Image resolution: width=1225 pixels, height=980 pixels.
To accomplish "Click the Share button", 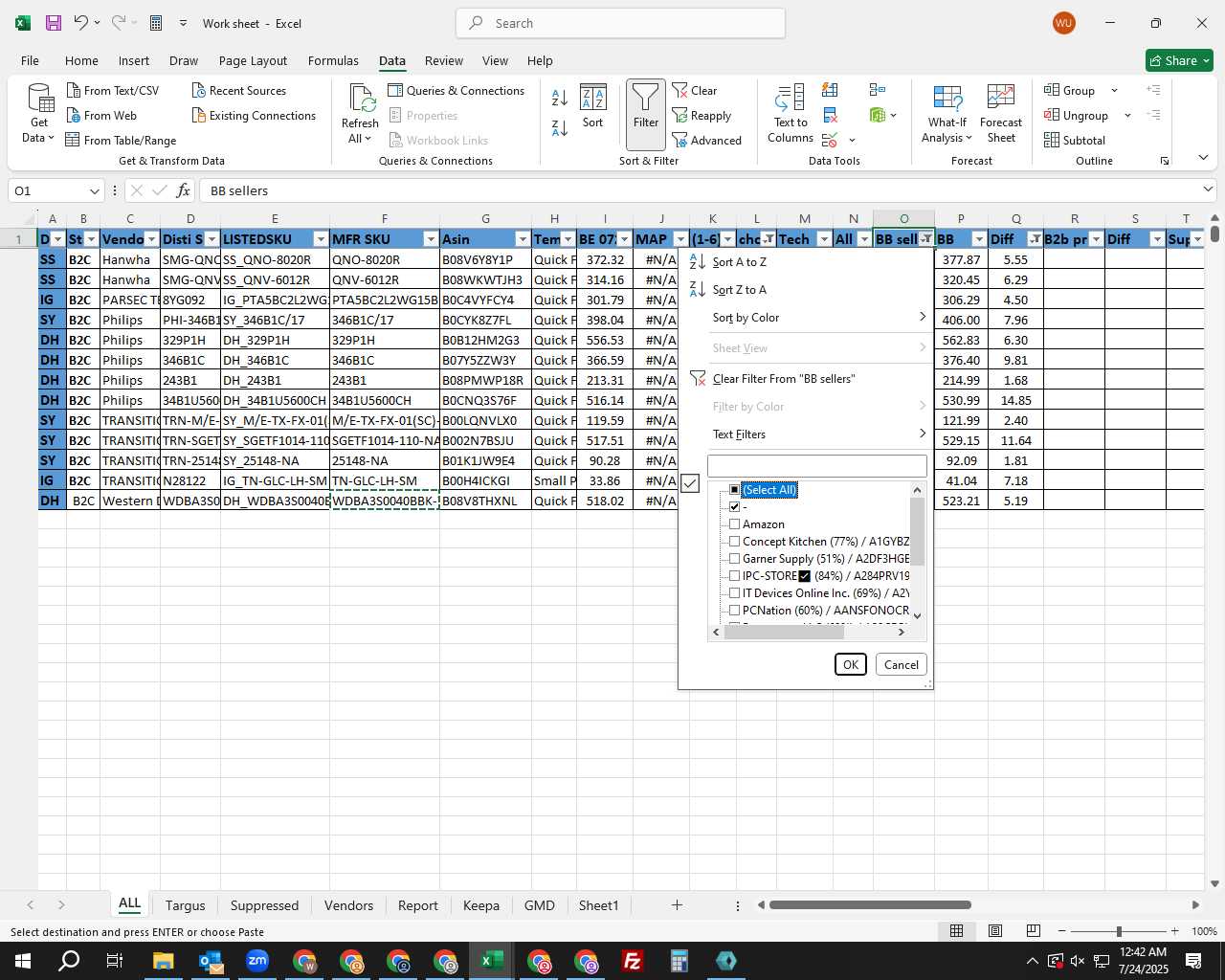I will click(x=1179, y=60).
